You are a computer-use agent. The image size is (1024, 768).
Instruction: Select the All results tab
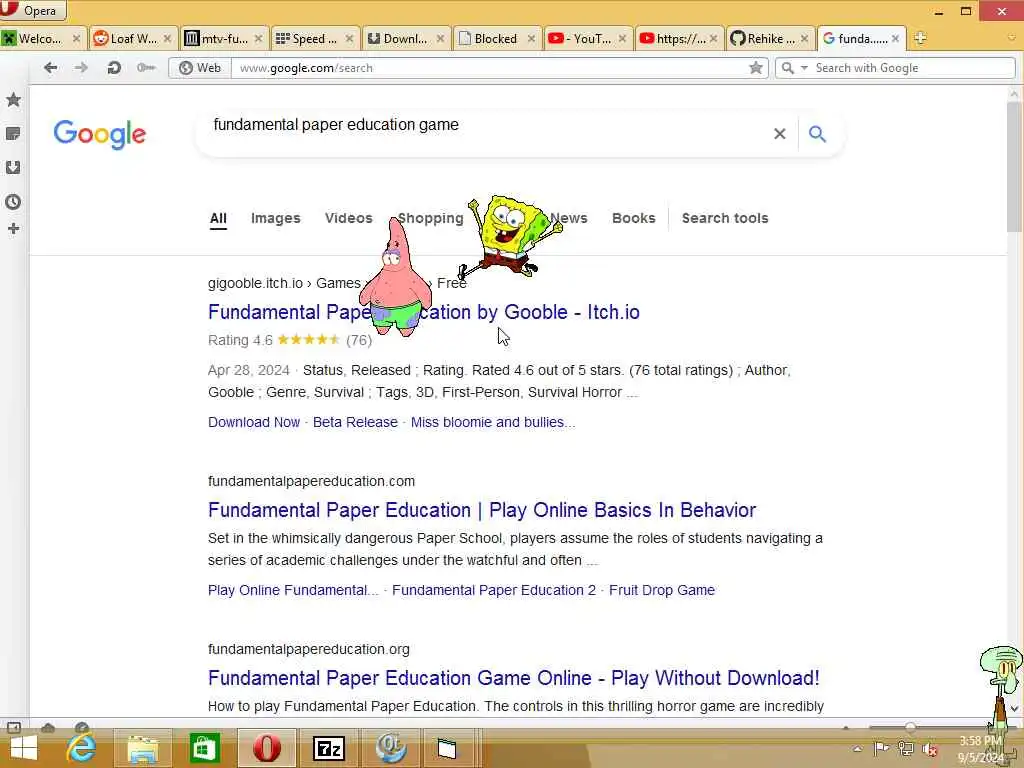click(218, 219)
